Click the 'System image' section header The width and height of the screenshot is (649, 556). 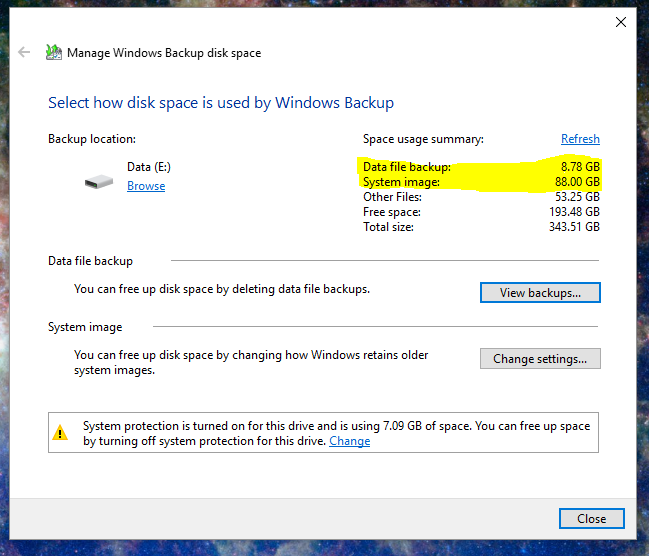tap(85, 327)
